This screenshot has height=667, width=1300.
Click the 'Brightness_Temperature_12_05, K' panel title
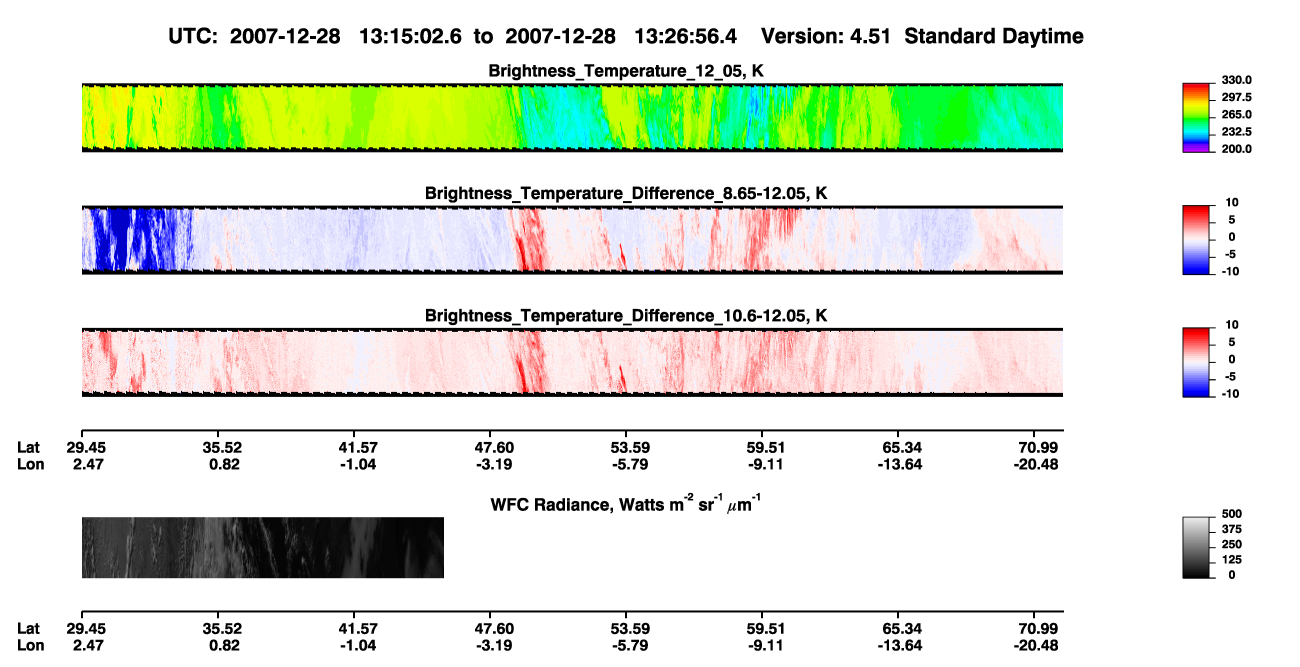626,71
